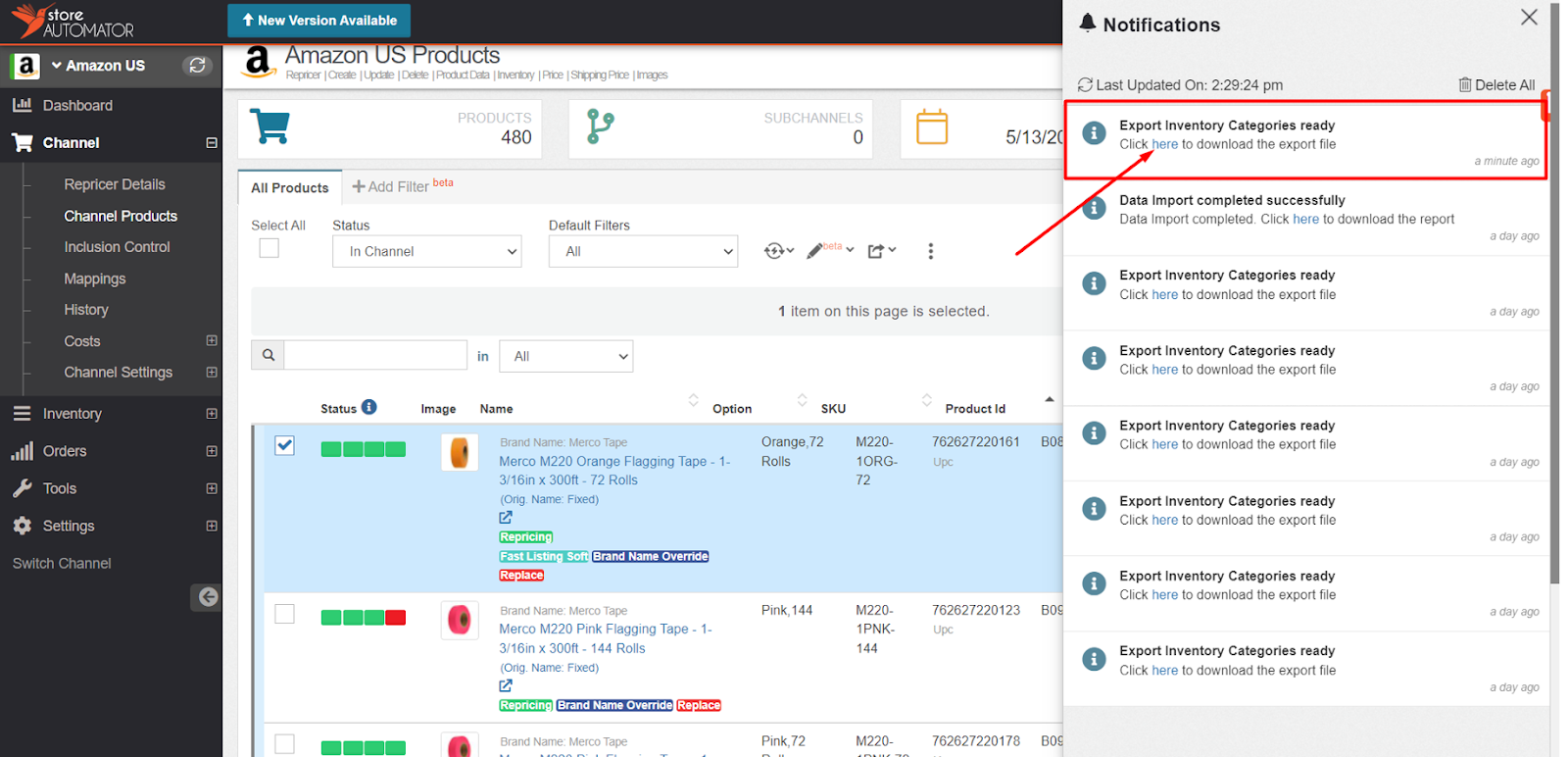
Task: Open the sync actions icon menu
Action: [778, 251]
